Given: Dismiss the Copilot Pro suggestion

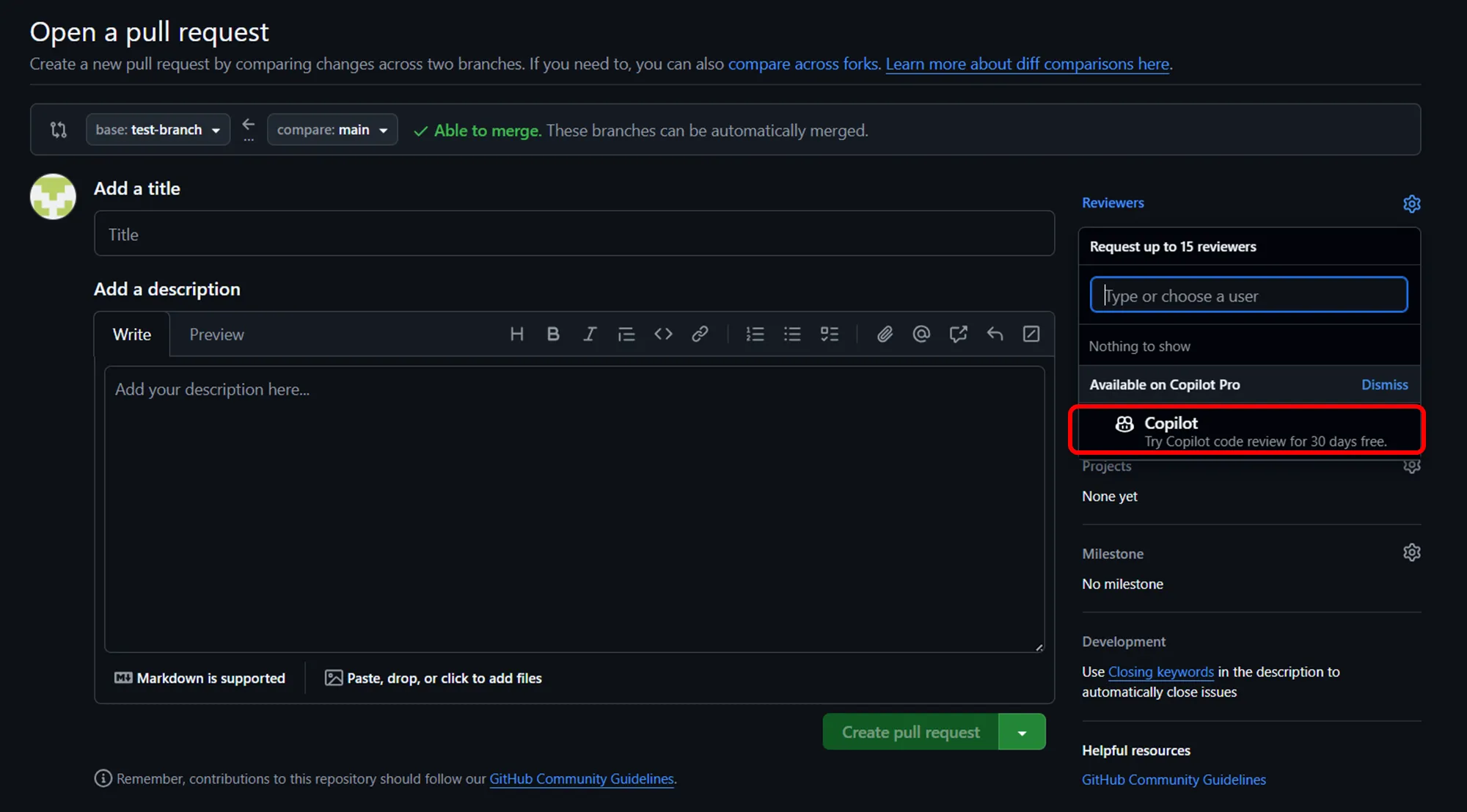Looking at the screenshot, I should coord(1384,384).
